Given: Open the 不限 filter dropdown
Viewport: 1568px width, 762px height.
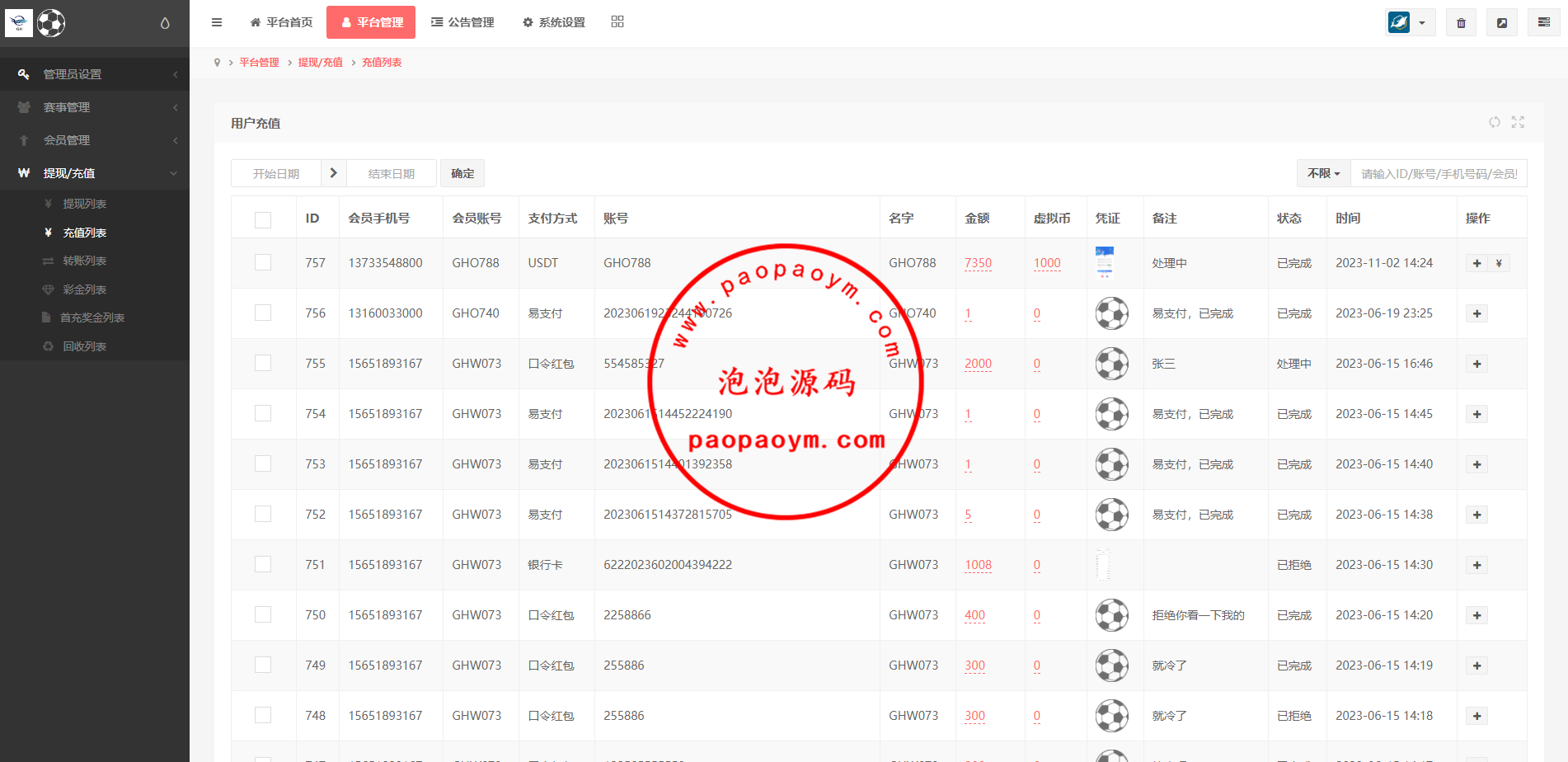Looking at the screenshot, I should tap(1323, 174).
